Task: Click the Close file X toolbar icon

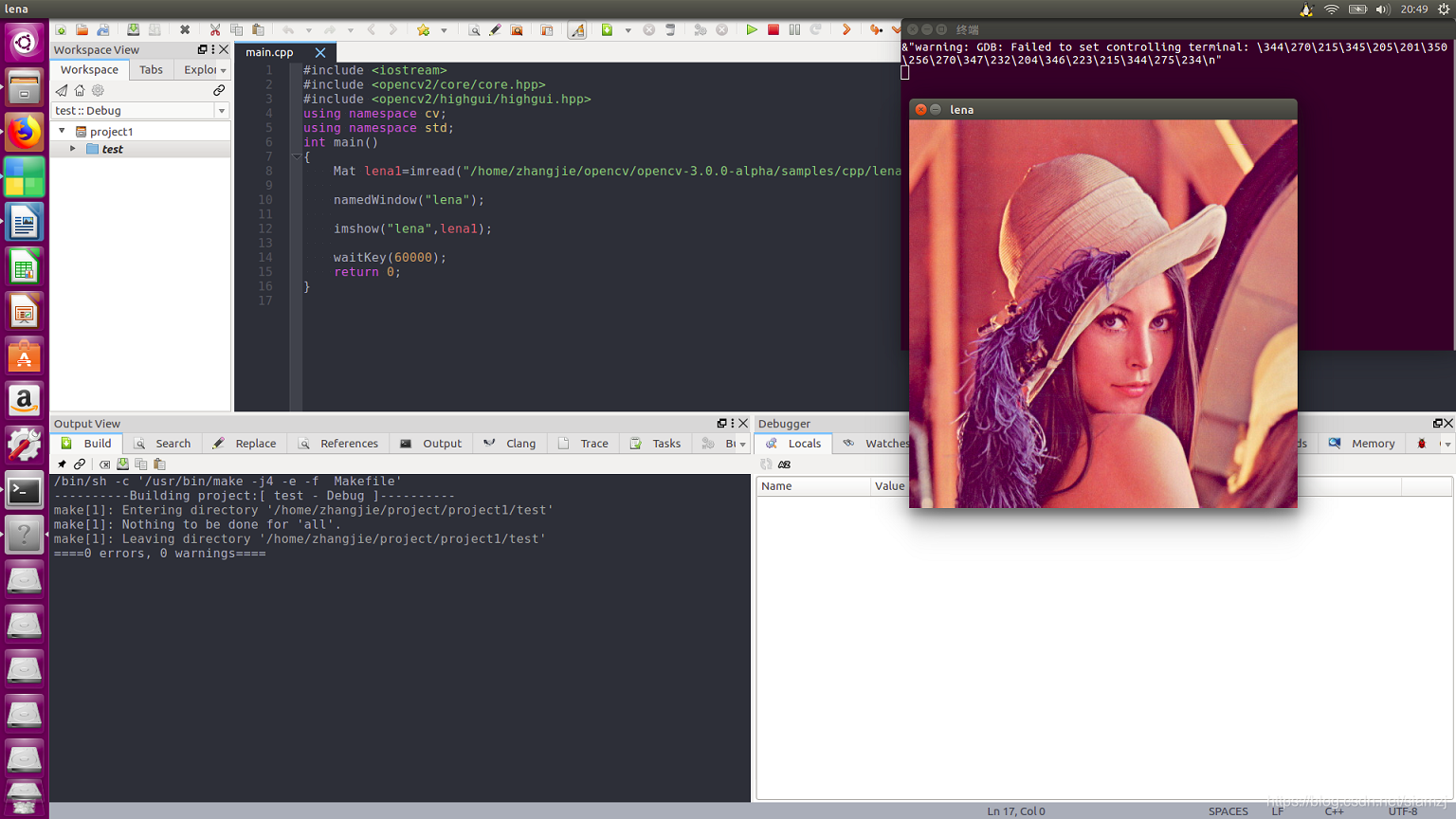Action: 185,30
